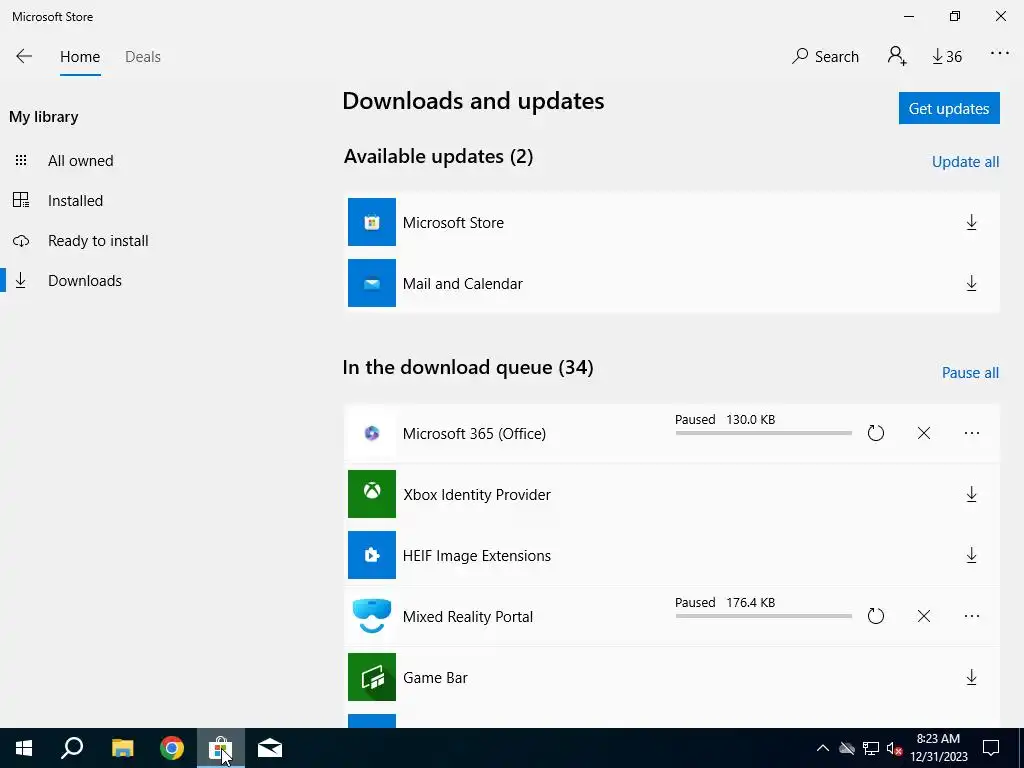The width and height of the screenshot is (1024, 768).
Task: Go back with the back arrow
Action: 24,56
